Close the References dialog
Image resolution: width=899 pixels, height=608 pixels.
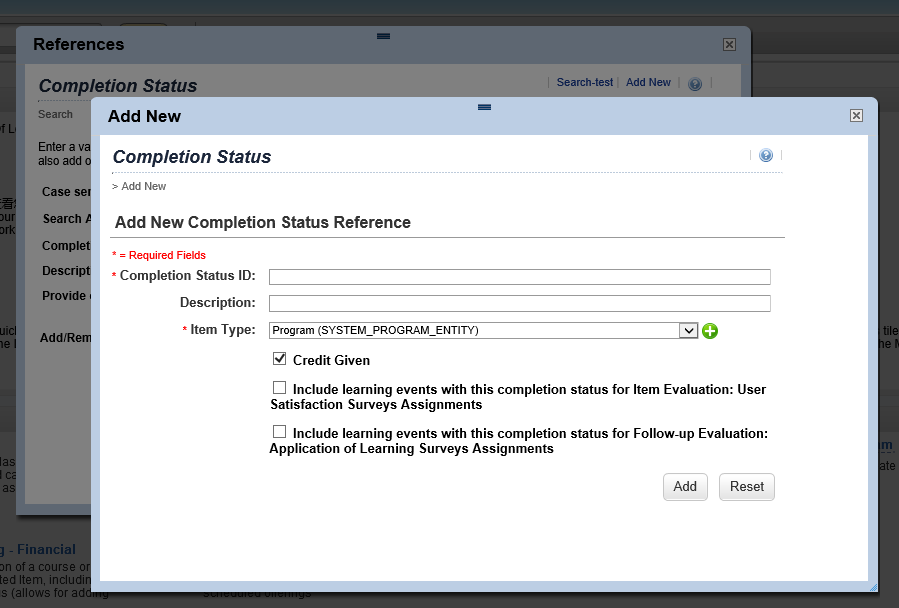(x=729, y=45)
